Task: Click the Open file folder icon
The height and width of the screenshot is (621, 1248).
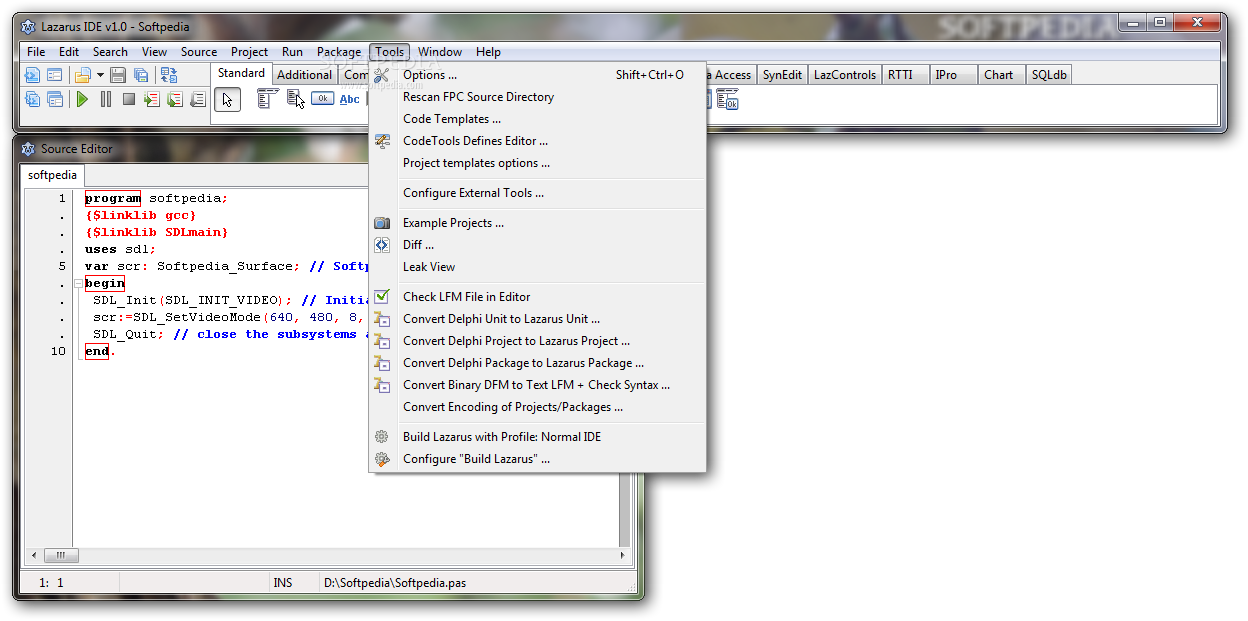Action: pos(84,75)
